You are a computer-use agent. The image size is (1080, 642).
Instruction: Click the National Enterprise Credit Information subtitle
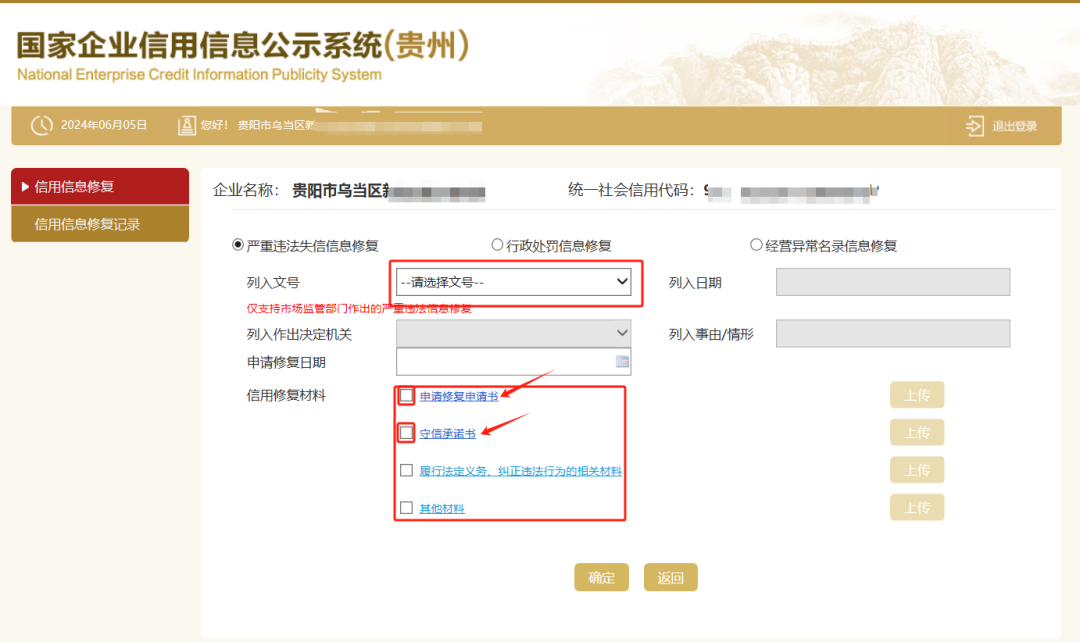[x=199, y=74]
